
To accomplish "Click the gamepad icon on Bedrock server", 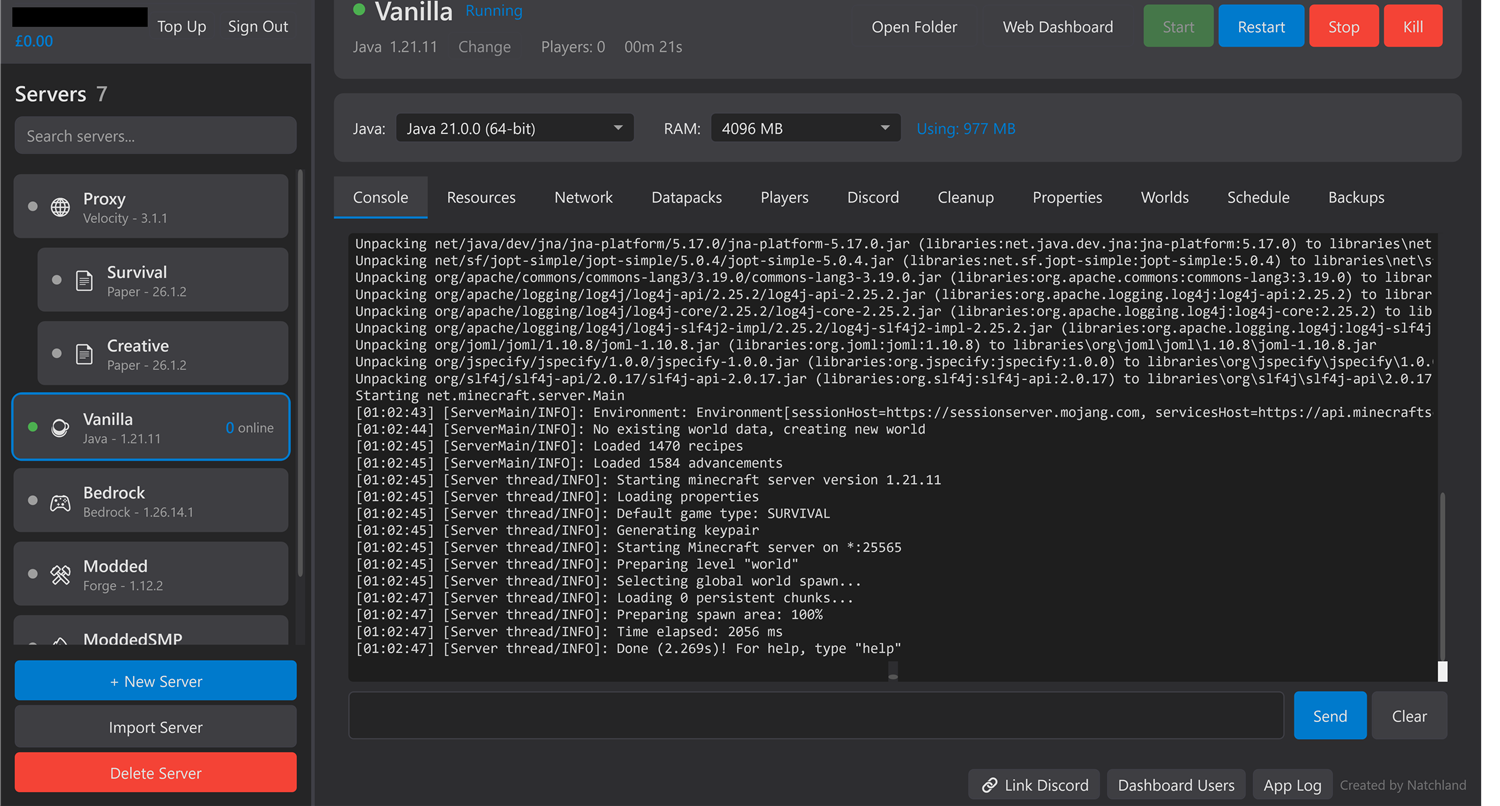I will tap(61, 501).
